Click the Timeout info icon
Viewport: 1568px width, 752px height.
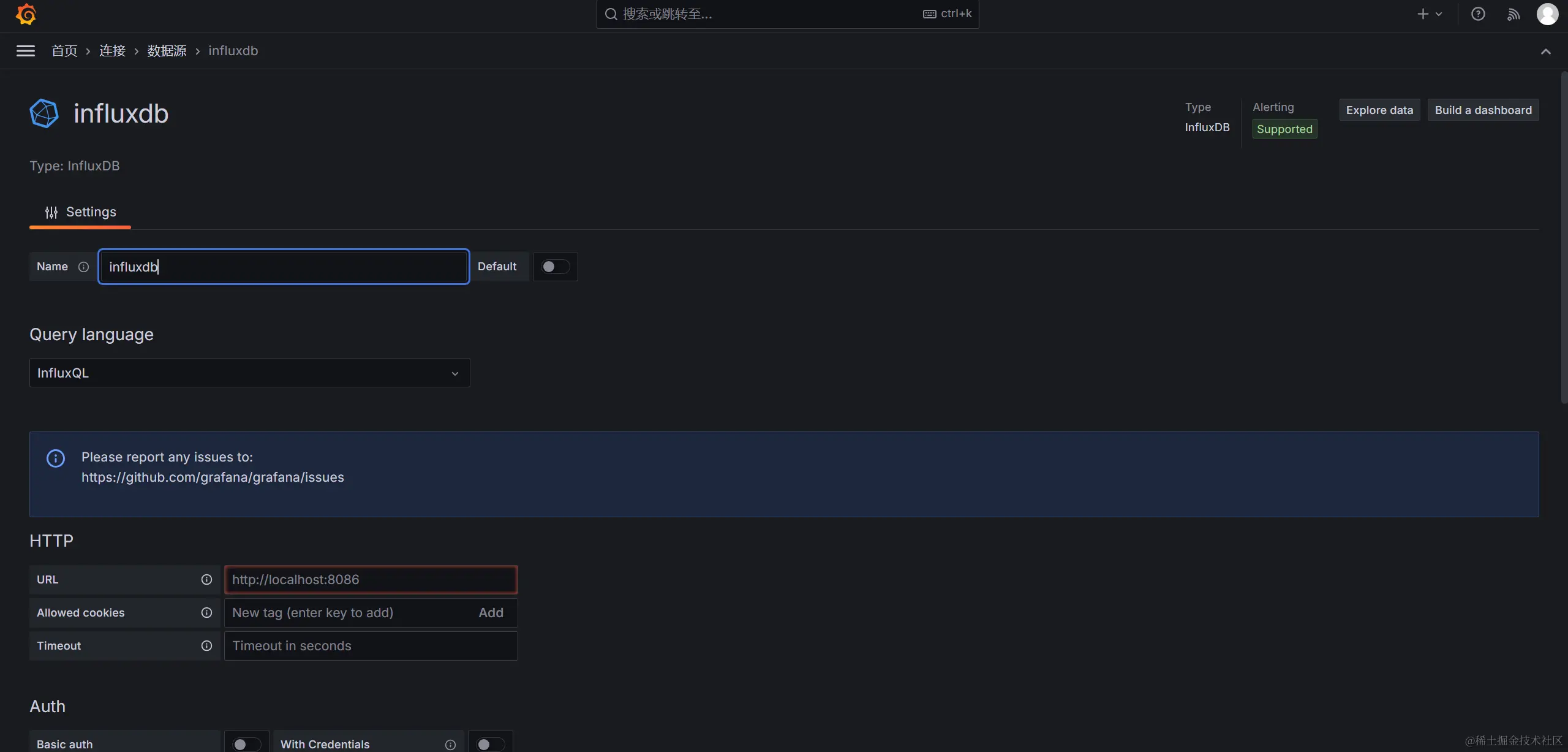(206, 646)
